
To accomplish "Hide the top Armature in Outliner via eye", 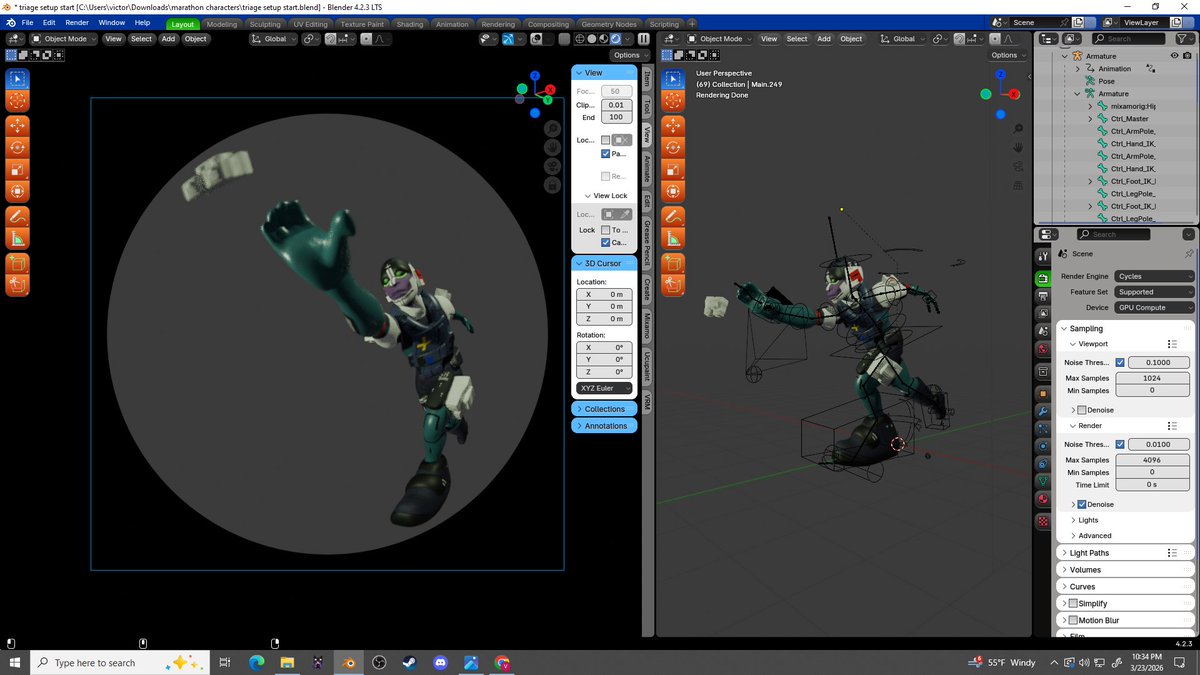I will tap(1173, 56).
